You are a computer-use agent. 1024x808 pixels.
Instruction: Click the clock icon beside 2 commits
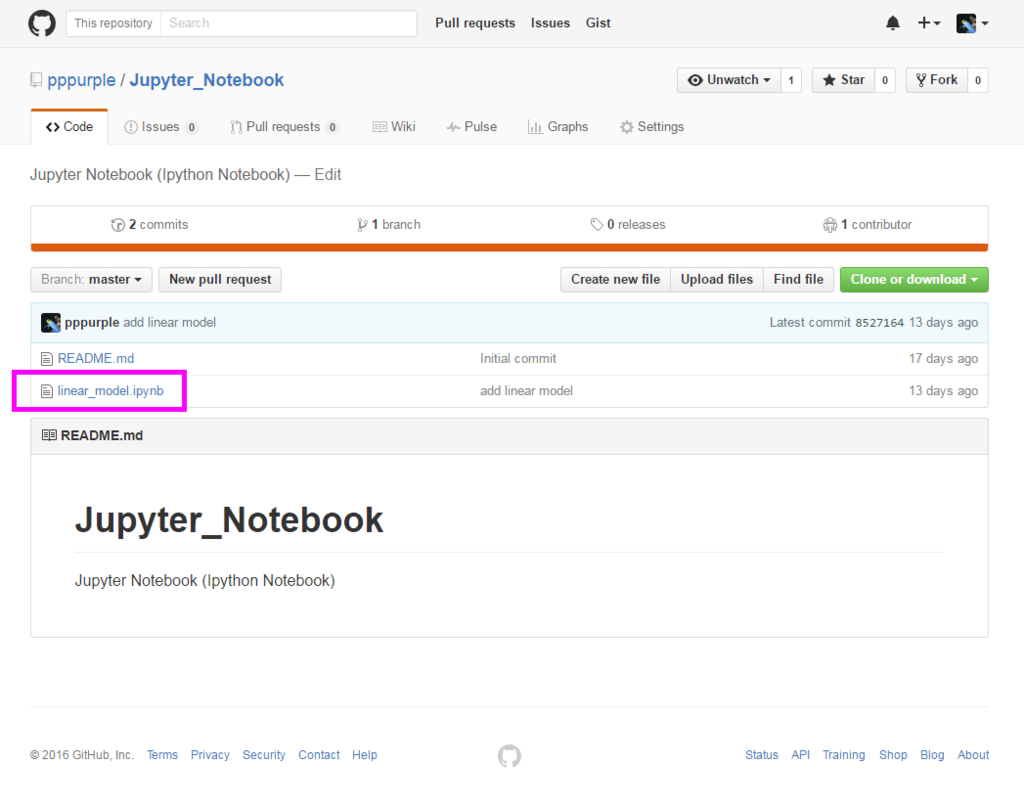[118, 224]
